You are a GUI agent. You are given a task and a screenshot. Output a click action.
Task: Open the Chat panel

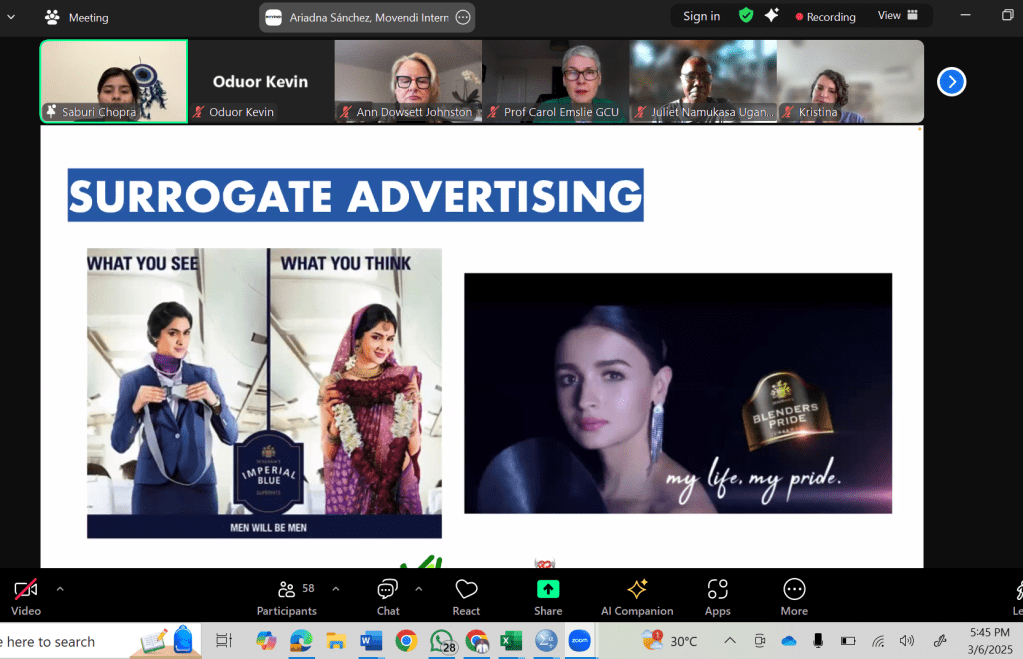[x=388, y=597]
